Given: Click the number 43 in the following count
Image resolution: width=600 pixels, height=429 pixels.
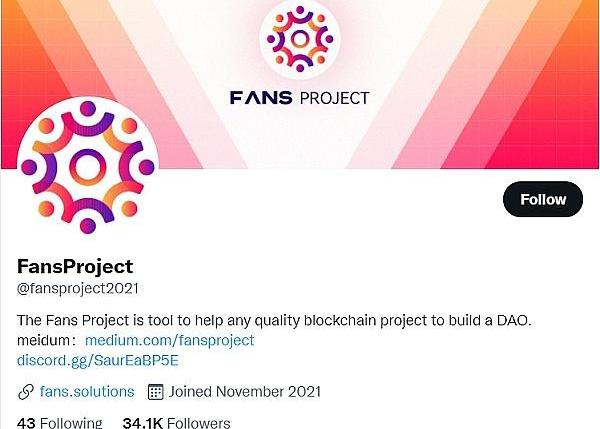Looking at the screenshot, I should tap(27, 422).
